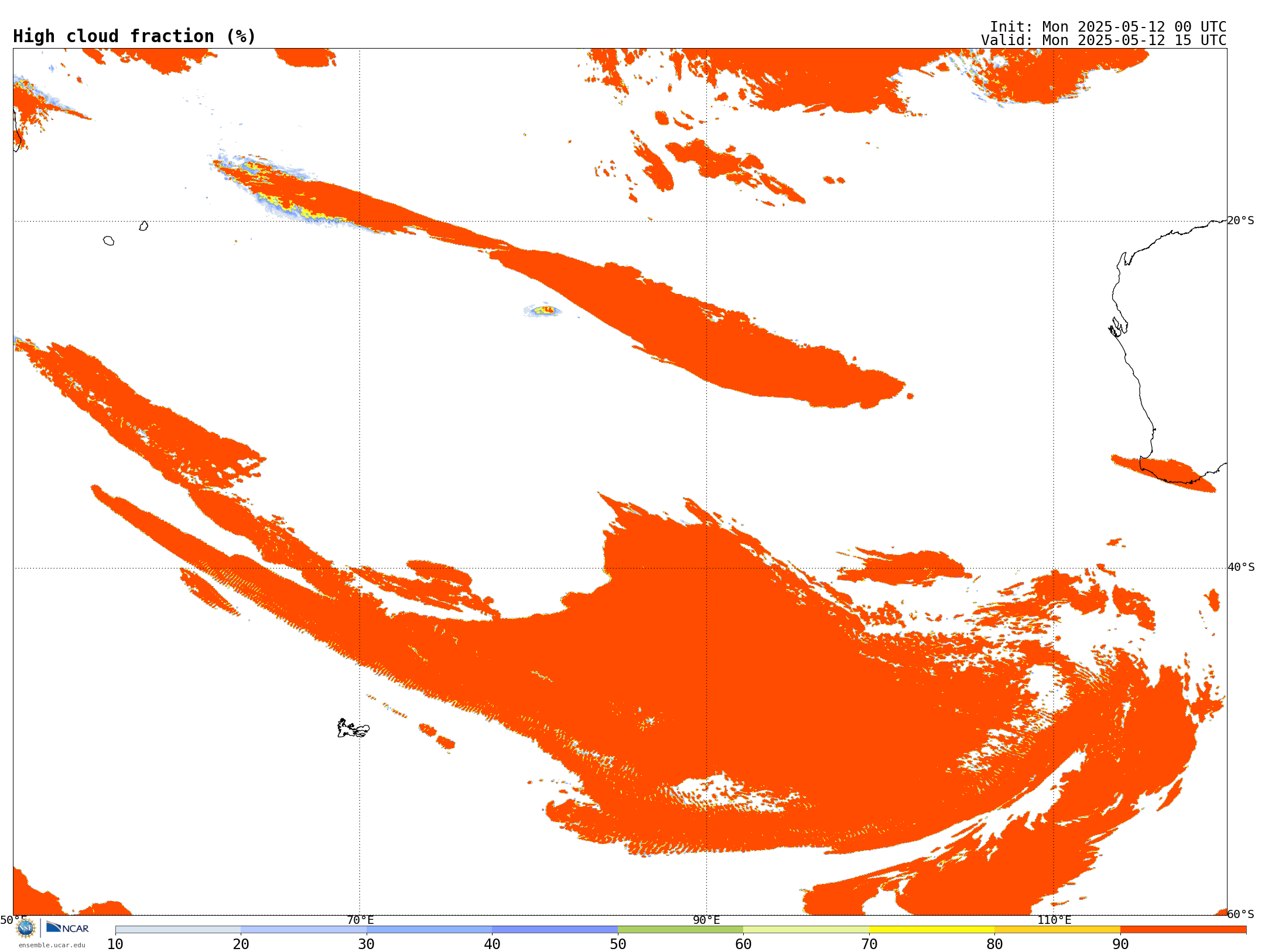The height and width of the screenshot is (952, 1265).
Task: Click the colorbar tick label 90
Action: pyautogui.click(x=1120, y=944)
